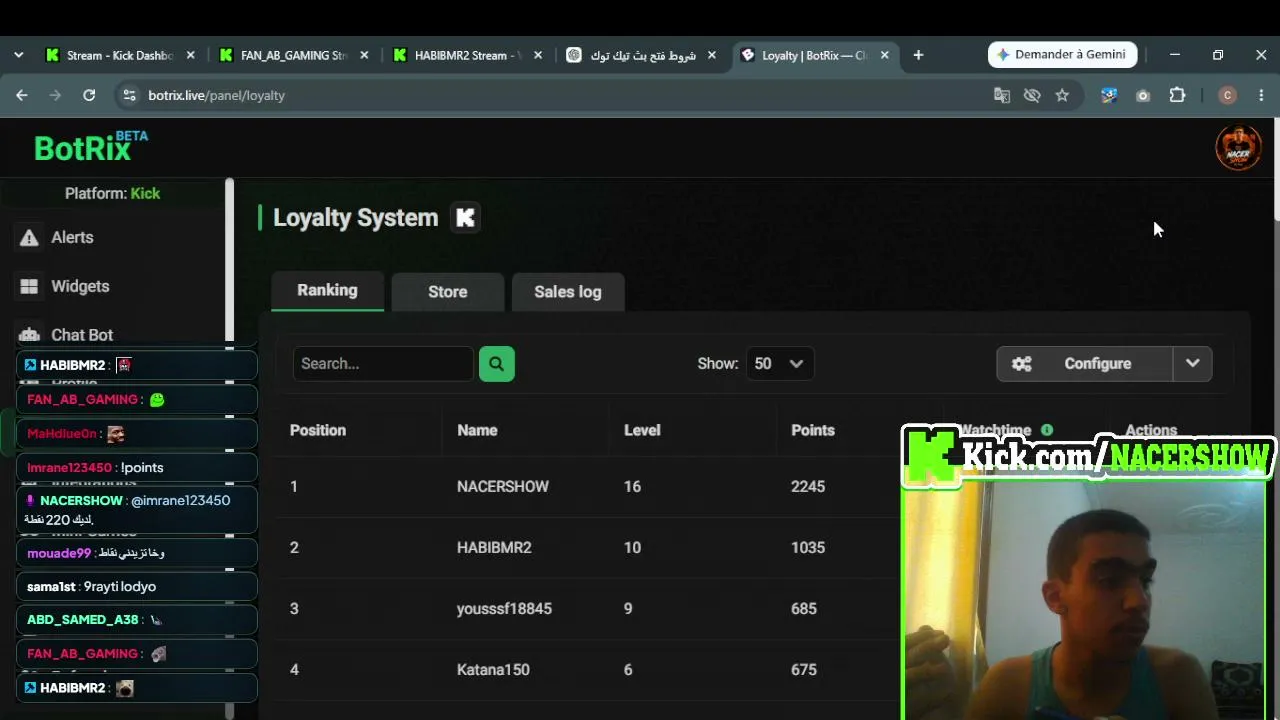This screenshot has width=1280, height=720.
Task: Close the HABIBMR2 Stream tab
Action: pos(538,55)
